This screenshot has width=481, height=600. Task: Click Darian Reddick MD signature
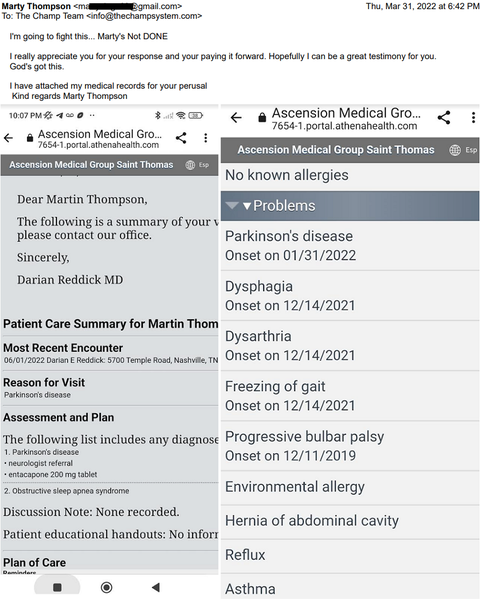(x=70, y=280)
